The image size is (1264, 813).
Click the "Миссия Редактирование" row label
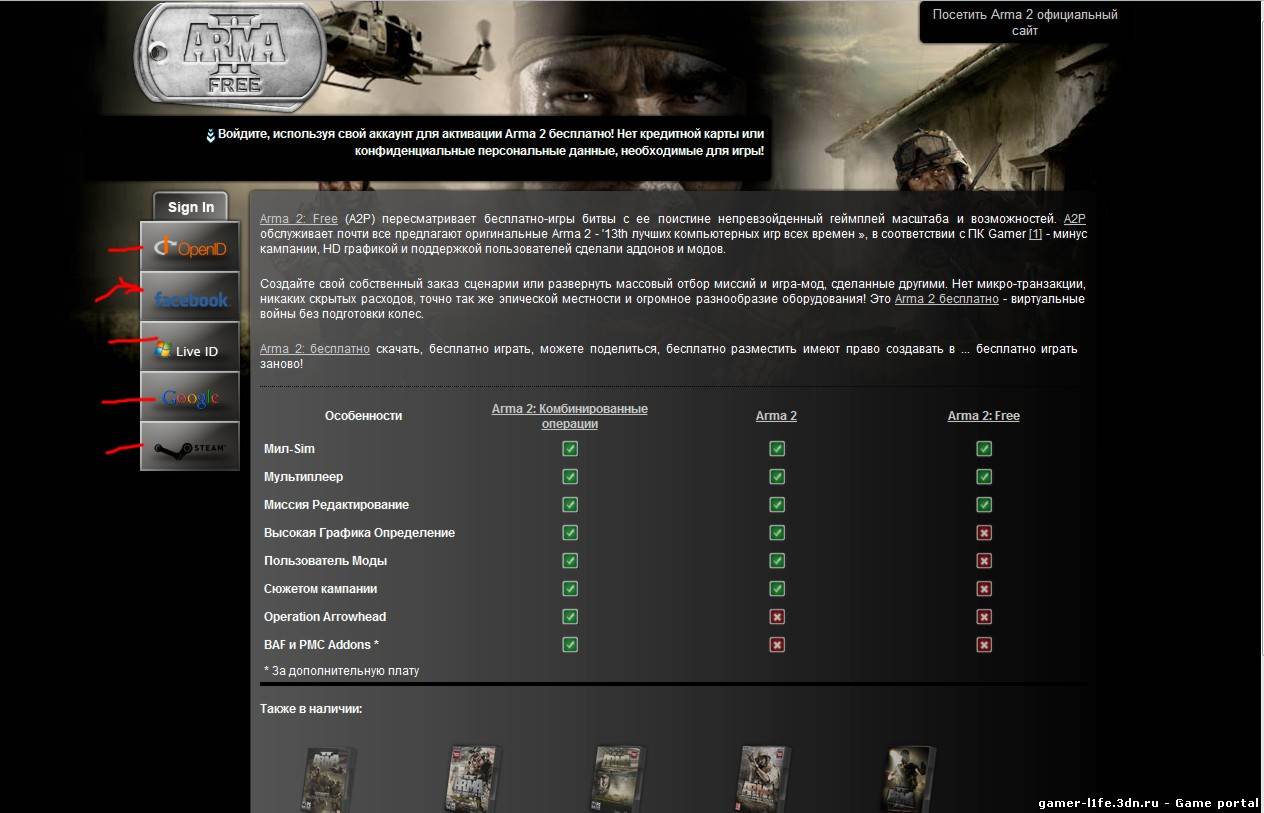pos(336,505)
